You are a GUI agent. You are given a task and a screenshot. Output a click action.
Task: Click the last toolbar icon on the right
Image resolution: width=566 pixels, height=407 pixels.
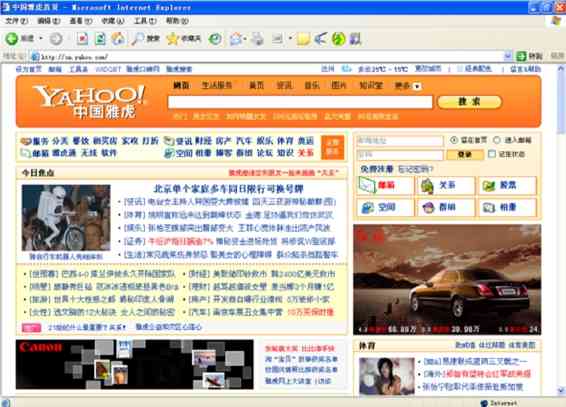coord(356,39)
